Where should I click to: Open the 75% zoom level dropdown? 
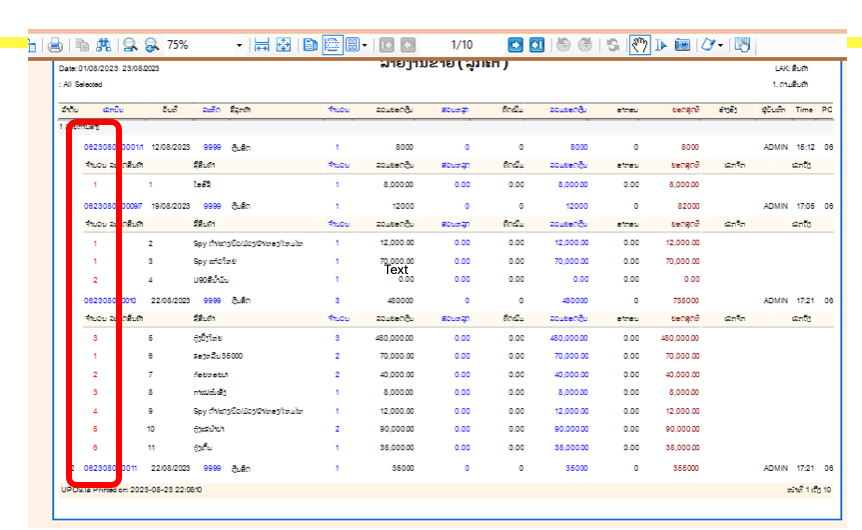(x=239, y=45)
